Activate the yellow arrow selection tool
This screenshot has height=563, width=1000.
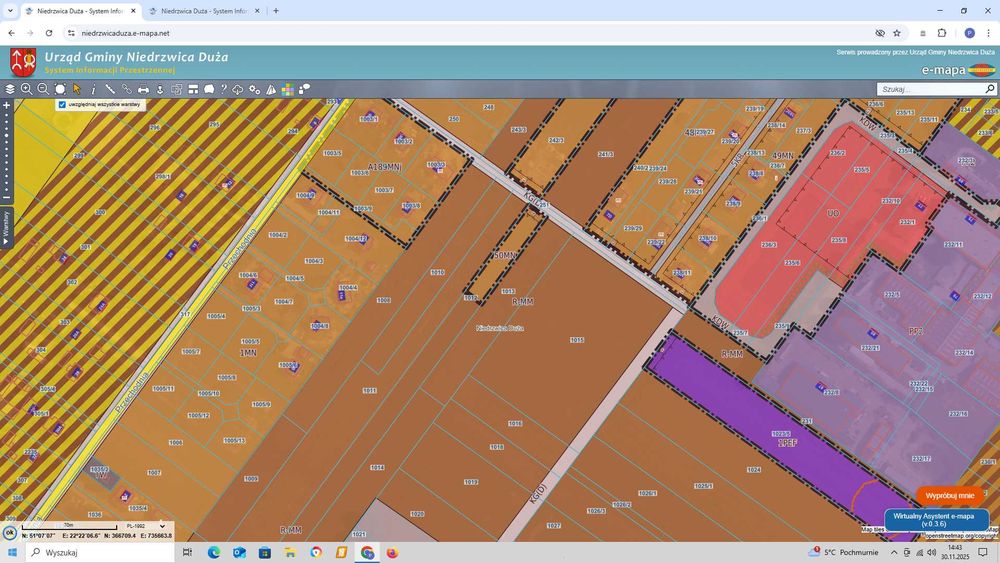[77, 89]
